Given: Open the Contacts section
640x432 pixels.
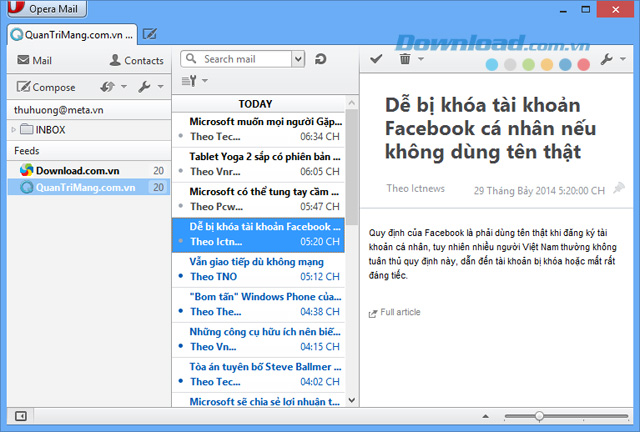Looking at the screenshot, I should click(x=137, y=60).
